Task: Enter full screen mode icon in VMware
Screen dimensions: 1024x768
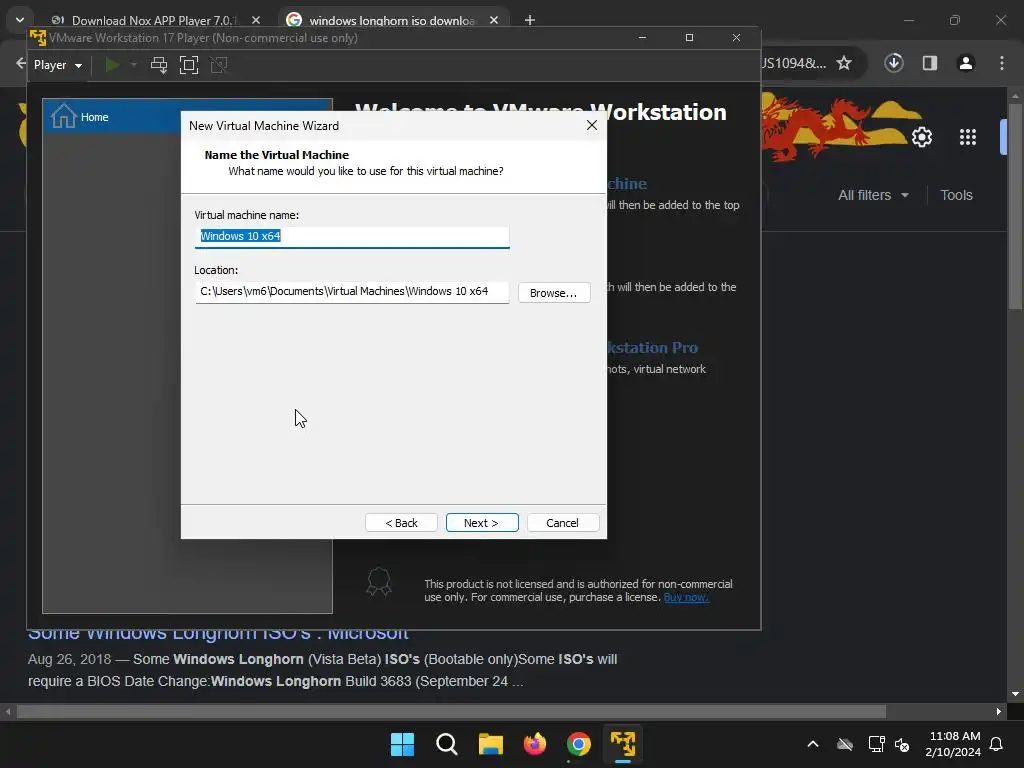Action: coord(189,65)
